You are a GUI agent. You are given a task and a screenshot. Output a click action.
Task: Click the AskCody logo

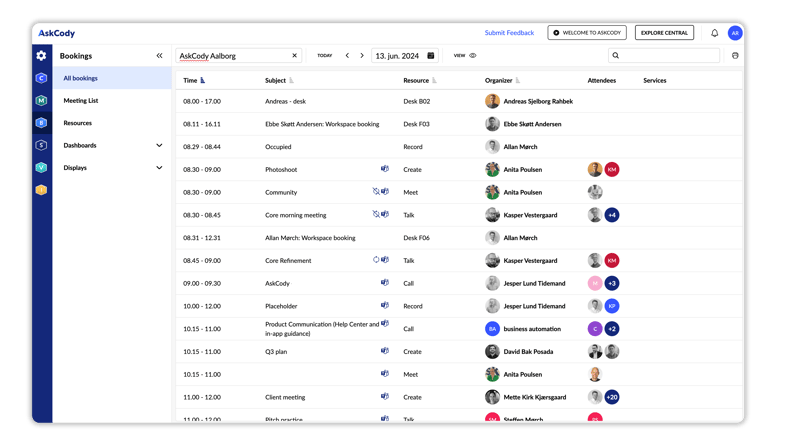pos(57,33)
